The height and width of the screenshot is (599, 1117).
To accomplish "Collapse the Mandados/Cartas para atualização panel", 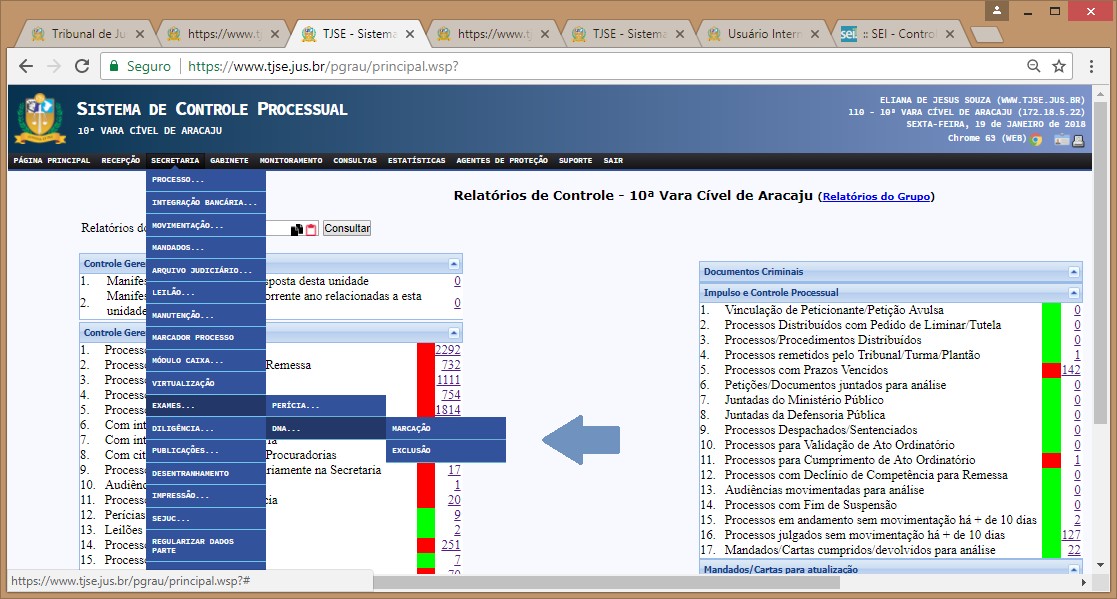I will pyautogui.click(x=1074, y=570).
